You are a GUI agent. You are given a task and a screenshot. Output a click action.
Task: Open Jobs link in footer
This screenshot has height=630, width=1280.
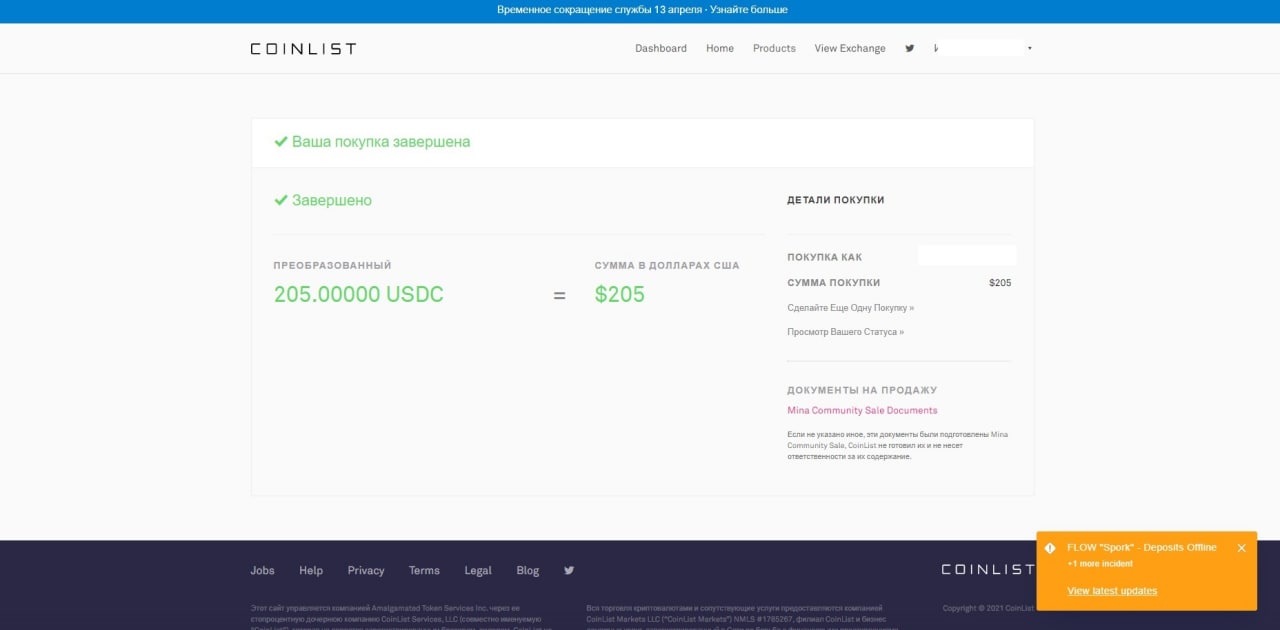pyautogui.click(x=262, y=570)
